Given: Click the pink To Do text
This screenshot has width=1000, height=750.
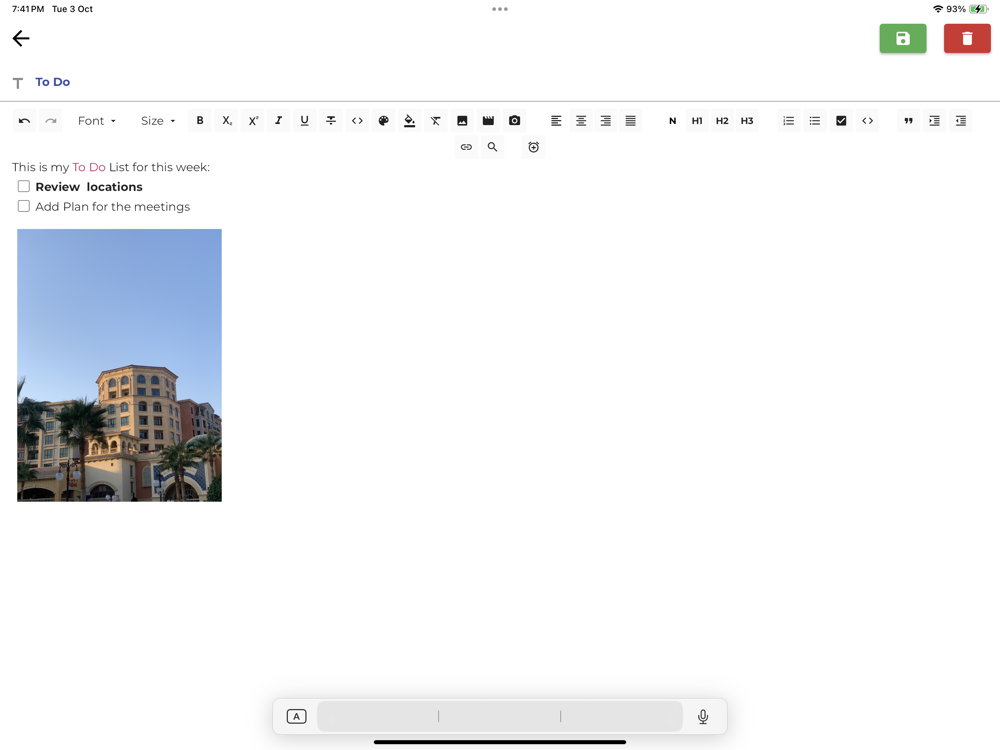Looking at the screenshot, I should pyautogui.click(x=89, y=167).
